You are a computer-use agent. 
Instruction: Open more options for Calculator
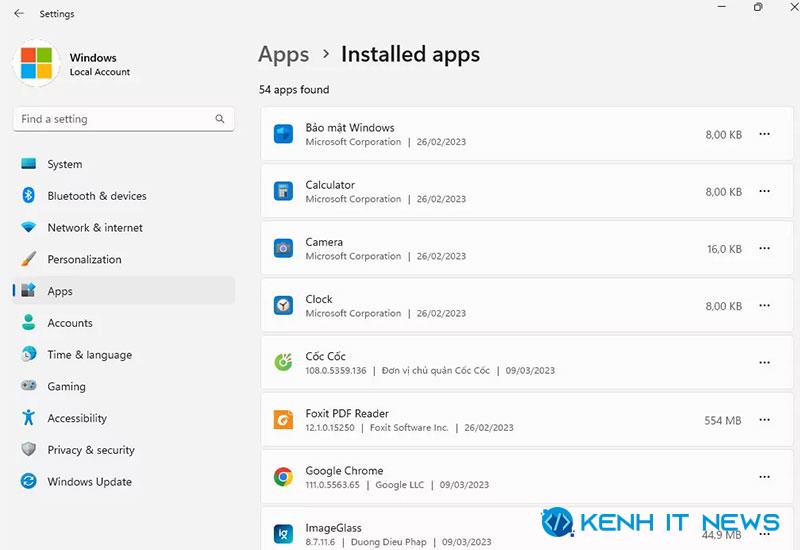(764, 191)
